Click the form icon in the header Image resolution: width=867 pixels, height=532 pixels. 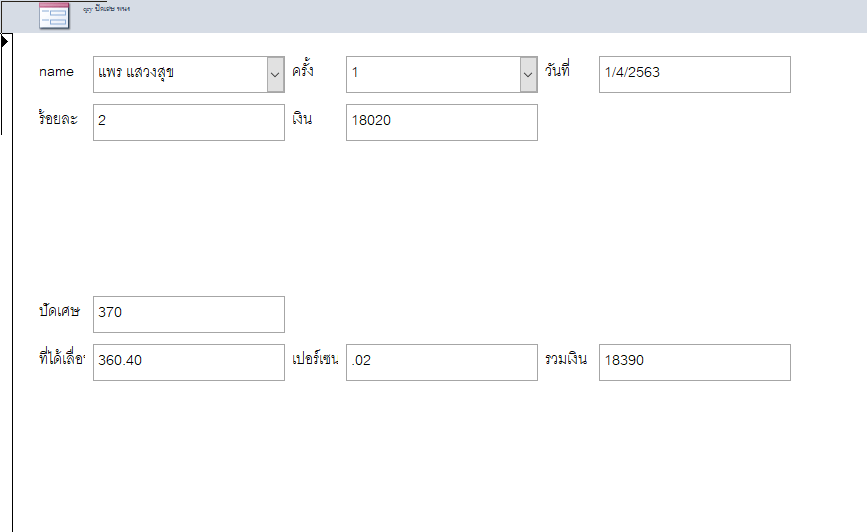(x=54, y=15)
